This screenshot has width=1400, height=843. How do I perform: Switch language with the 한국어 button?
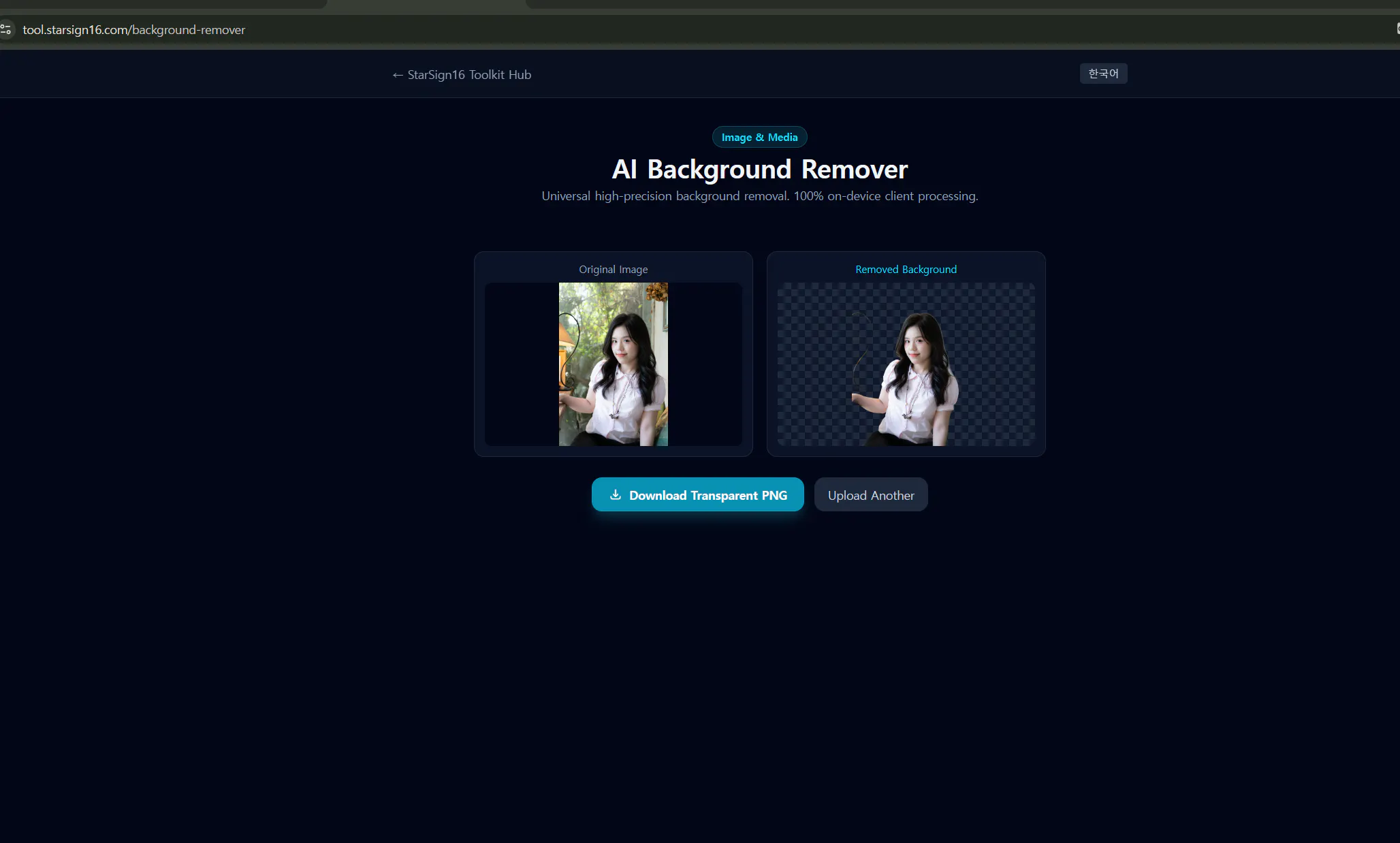pyautogui.click(x=1103, y=74)
